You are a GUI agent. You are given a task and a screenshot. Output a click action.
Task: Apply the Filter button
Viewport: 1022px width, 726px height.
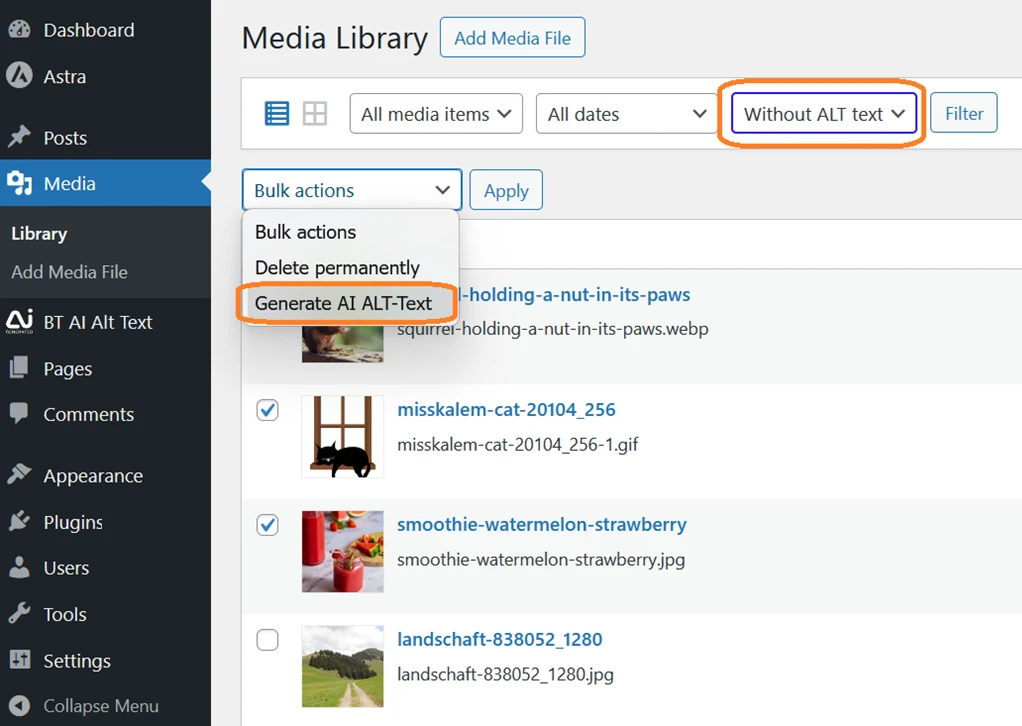tap(963, 113)
